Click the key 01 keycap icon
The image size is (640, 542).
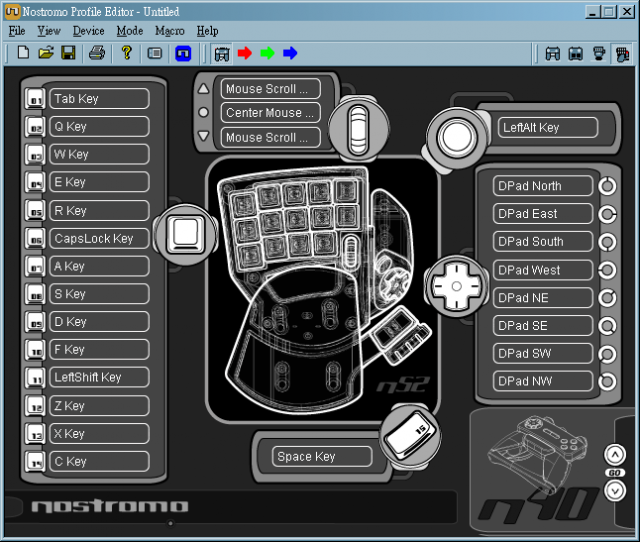[35, 99]
